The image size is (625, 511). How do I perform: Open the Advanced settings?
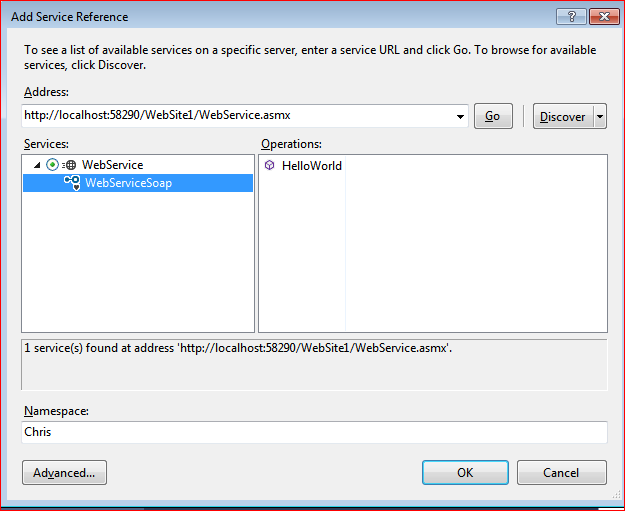(65, 473)
